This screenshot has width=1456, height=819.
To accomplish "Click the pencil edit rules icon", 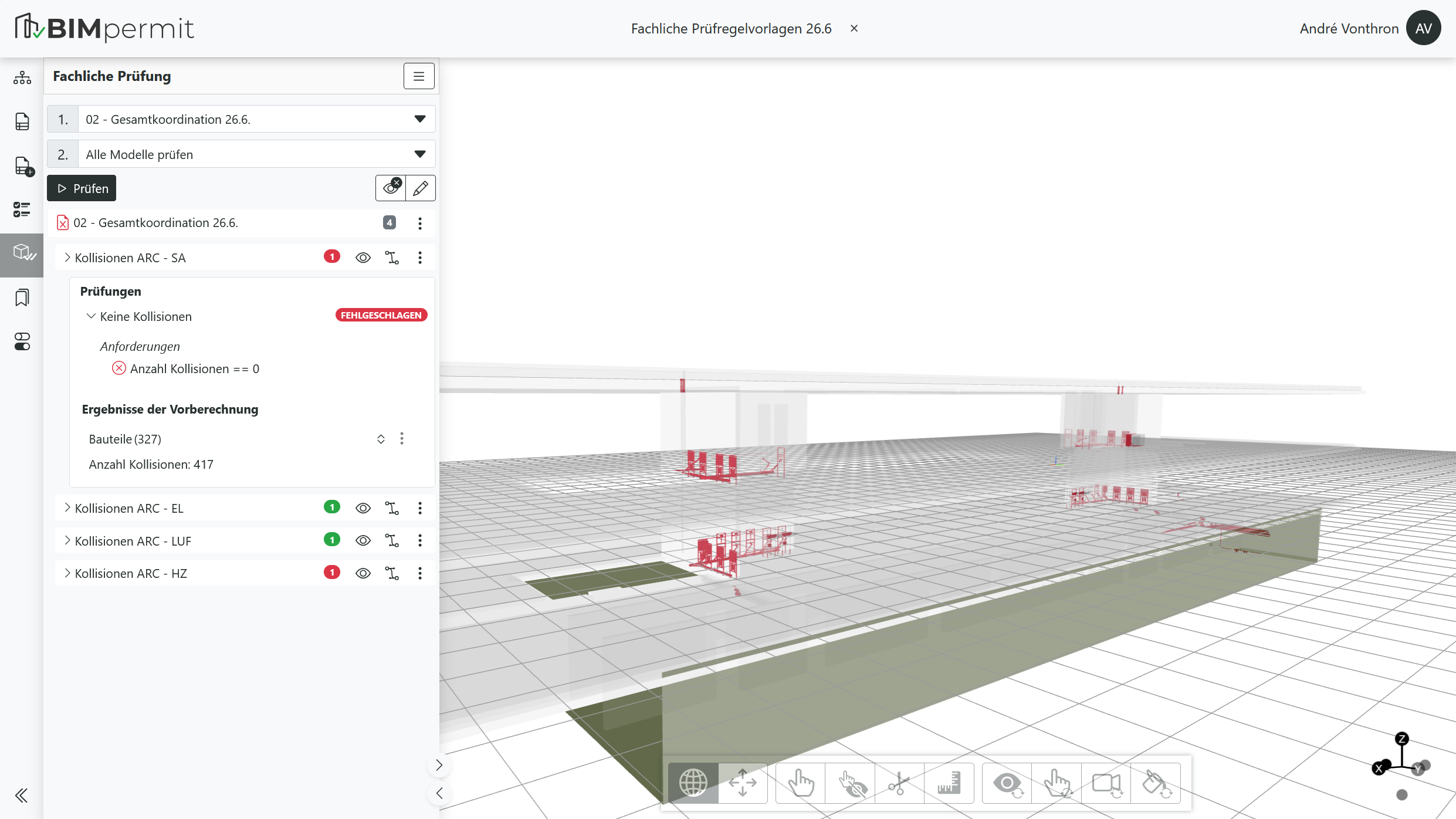I will click(421, 188).
